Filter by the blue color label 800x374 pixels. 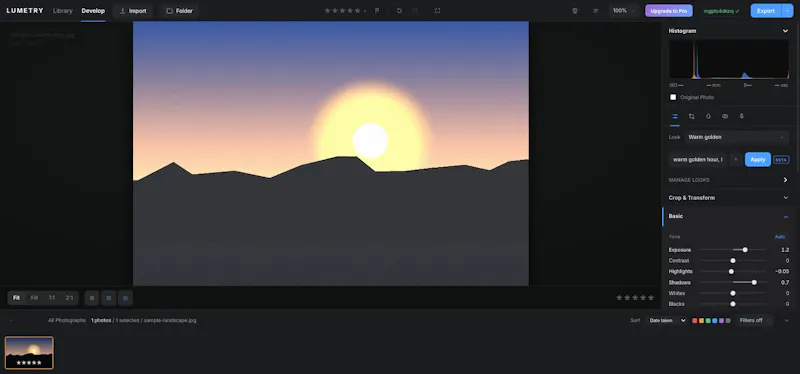coord(715,320)
